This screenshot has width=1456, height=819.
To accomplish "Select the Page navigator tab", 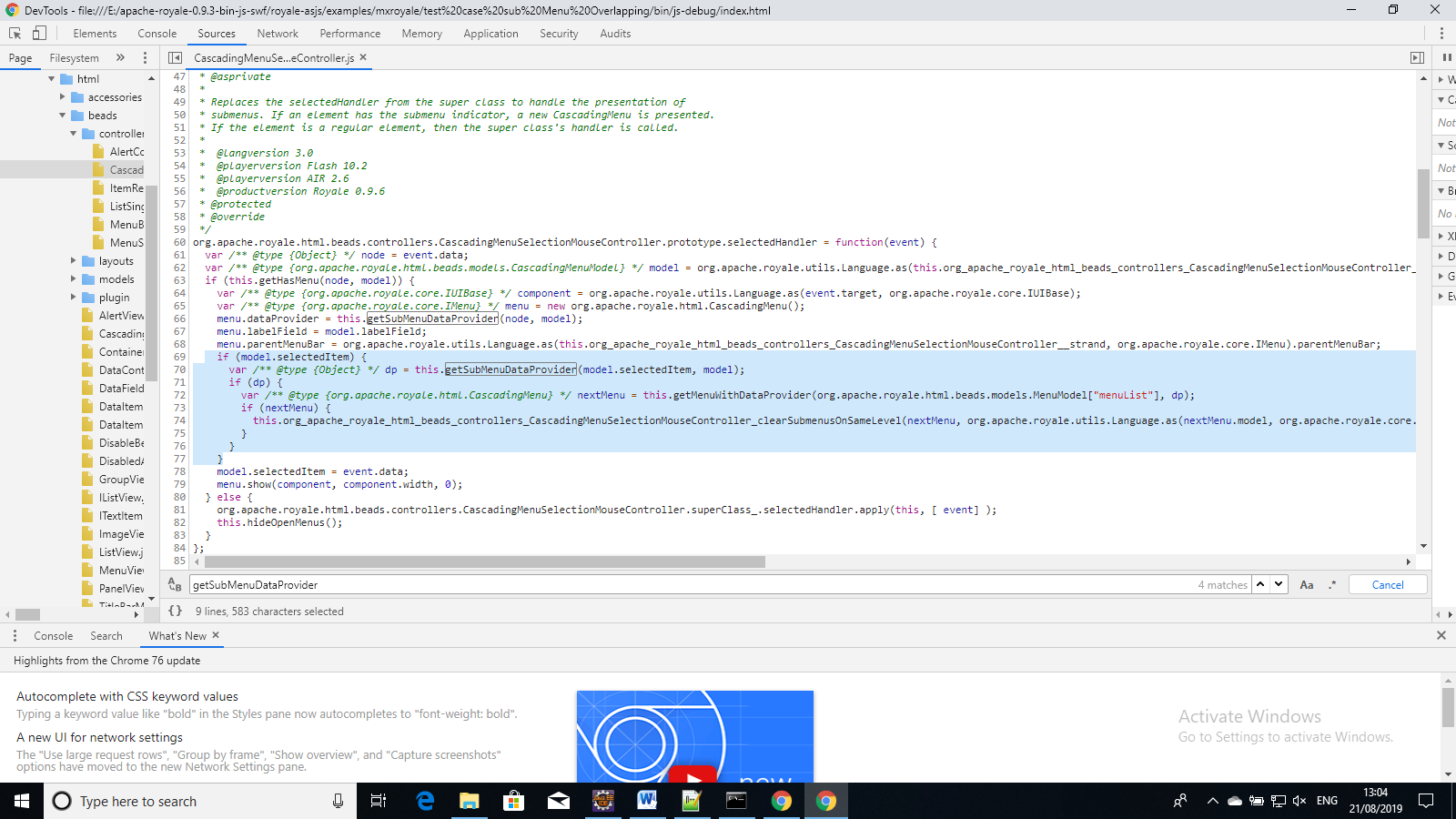I will coord(20,58).
